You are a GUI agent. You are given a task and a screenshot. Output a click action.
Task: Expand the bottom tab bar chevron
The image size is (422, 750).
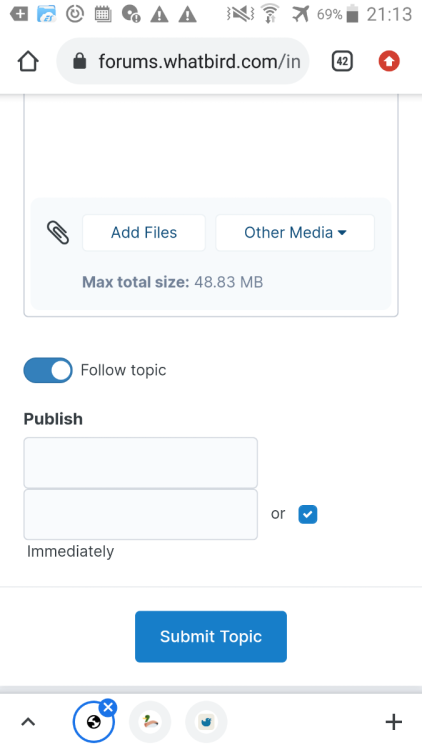click(x=28, y=722)
